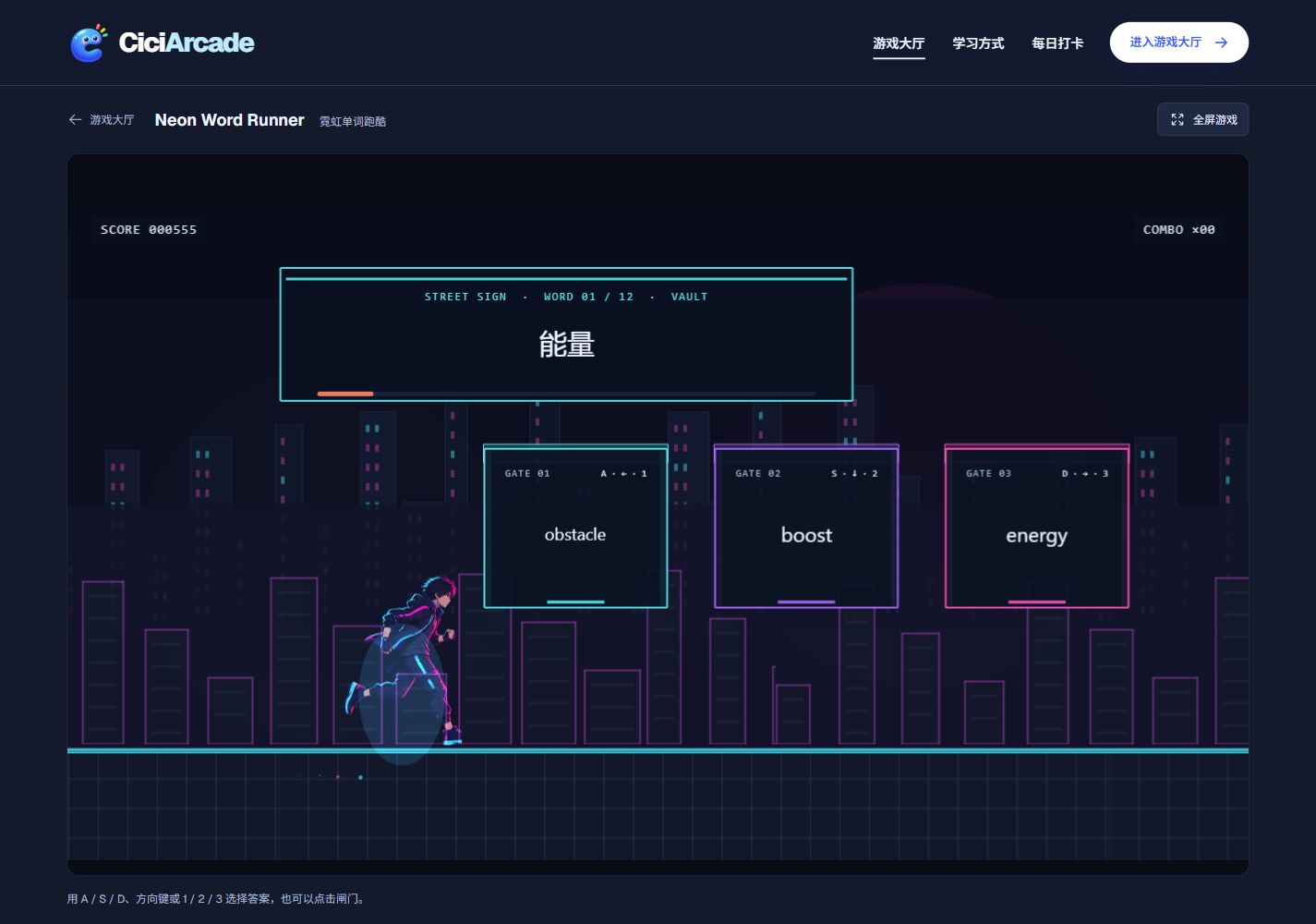This screenshot has width=1316, height=924.
Task: Click the WORD 01 / 12 counter
Action: pos(588,297)
